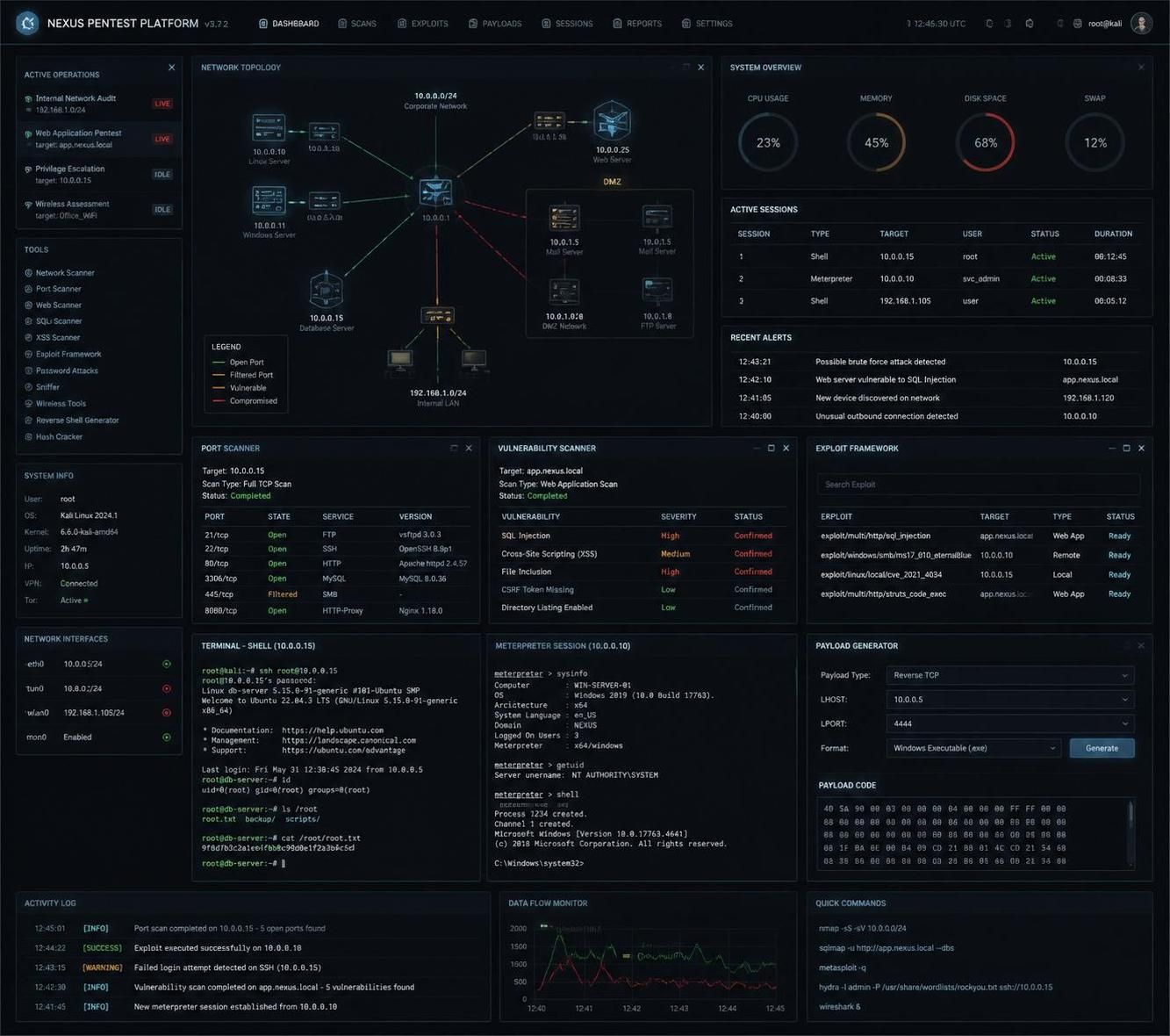Select the SQLi Scanner tool

click(x=58, y=321)
